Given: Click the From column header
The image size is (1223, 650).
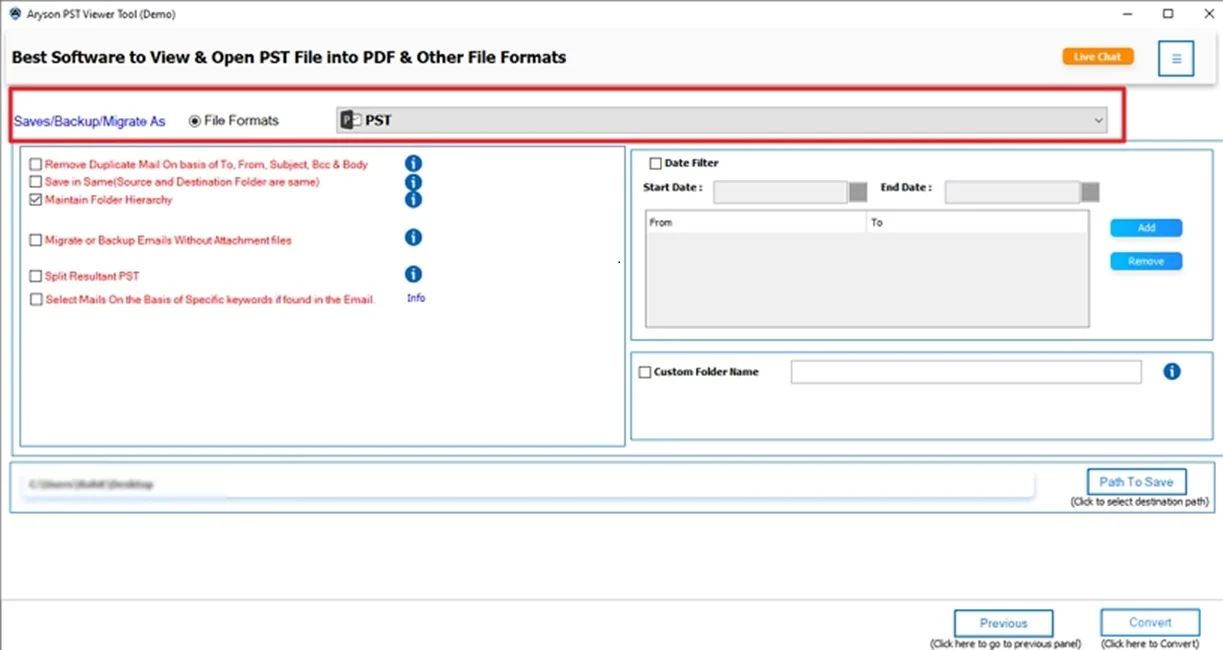Looking at the screenshot, I should coord(756,222).
